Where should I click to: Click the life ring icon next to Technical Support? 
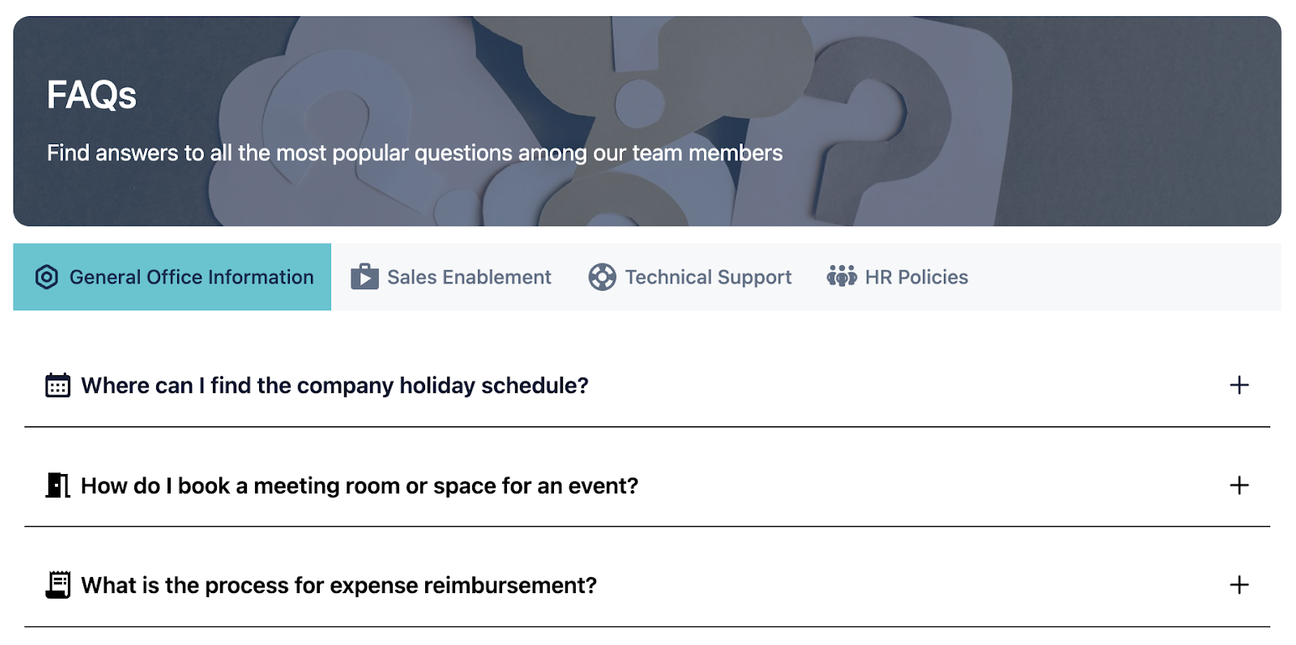point(602,277)
